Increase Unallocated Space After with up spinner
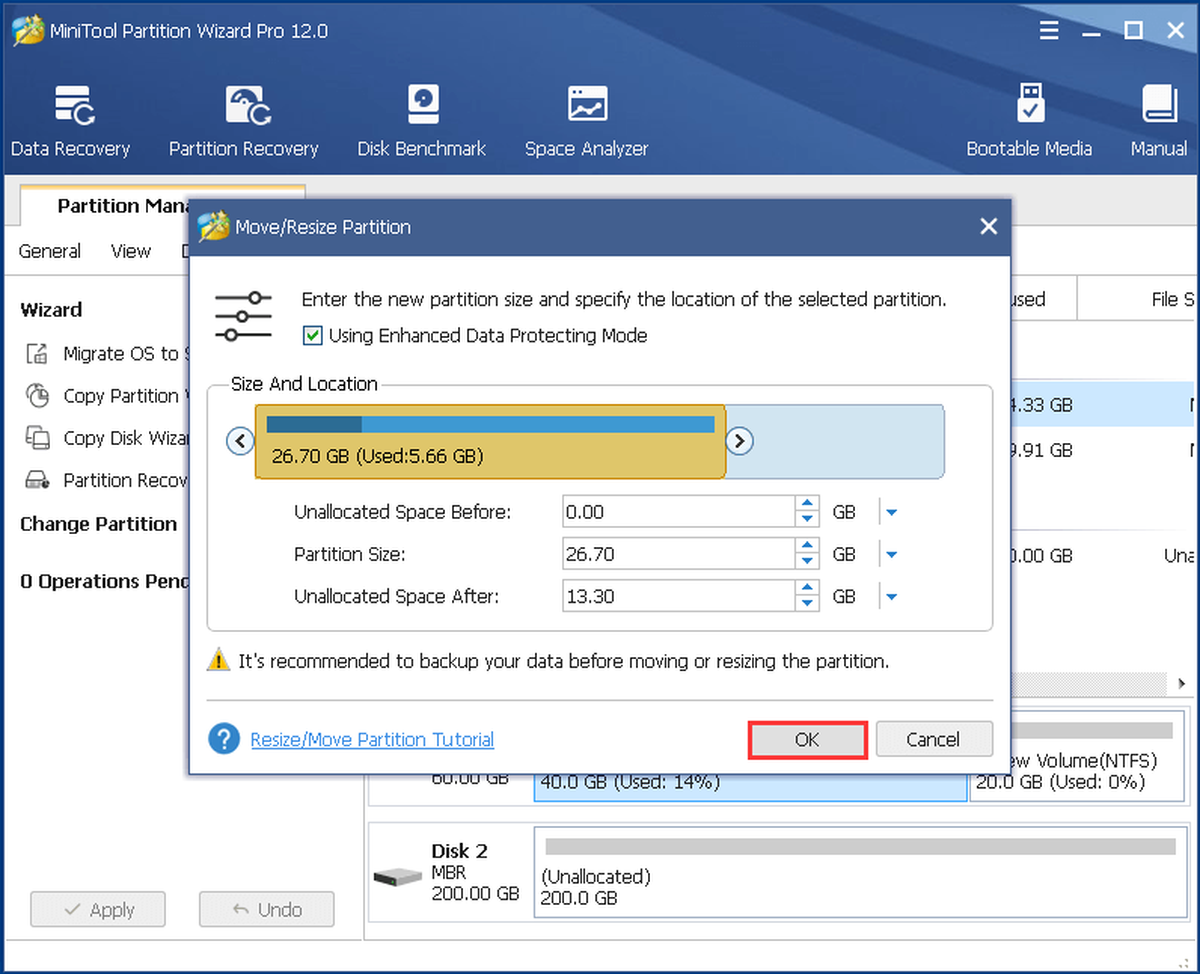The image size is (1200, 974). [807, 588]
